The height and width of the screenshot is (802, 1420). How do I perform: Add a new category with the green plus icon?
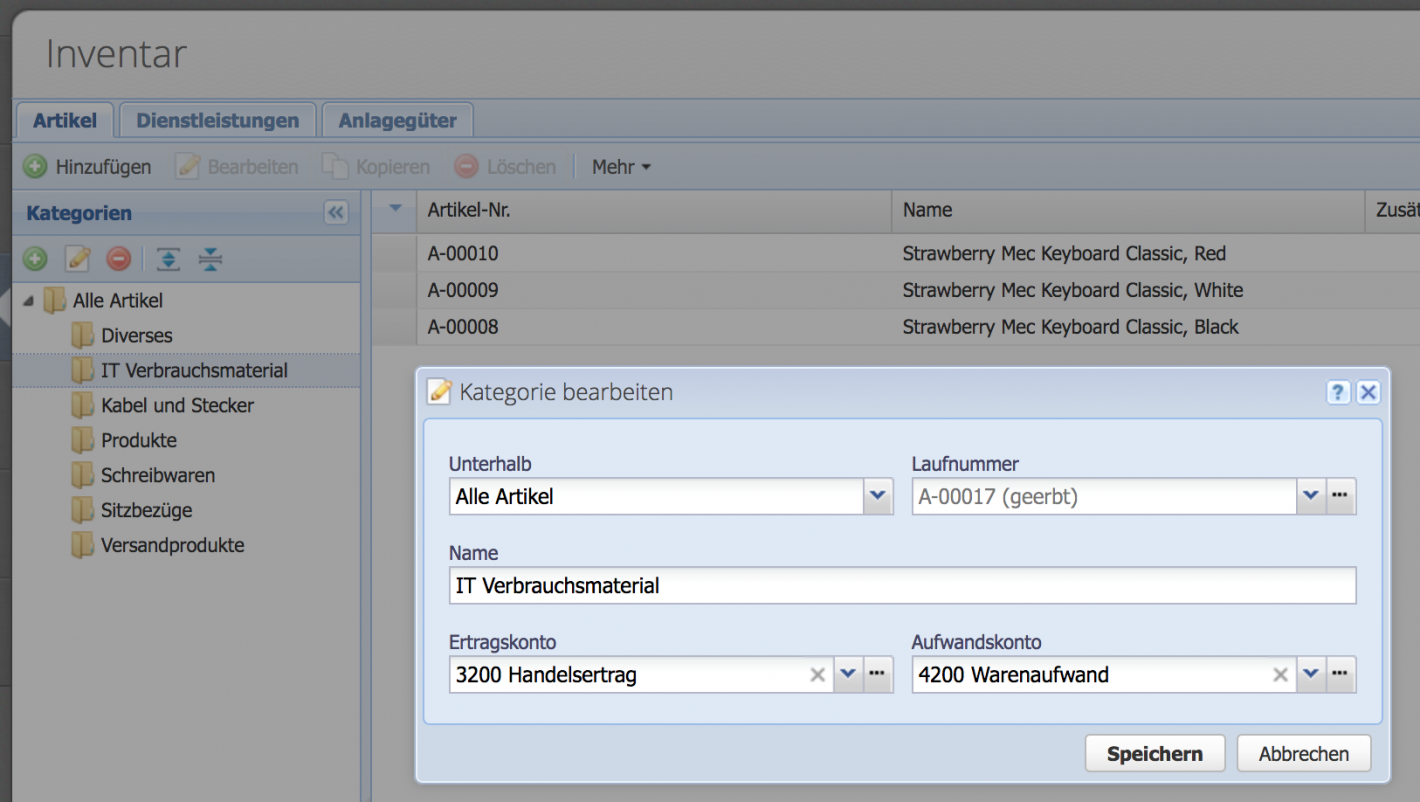(34, 259)
